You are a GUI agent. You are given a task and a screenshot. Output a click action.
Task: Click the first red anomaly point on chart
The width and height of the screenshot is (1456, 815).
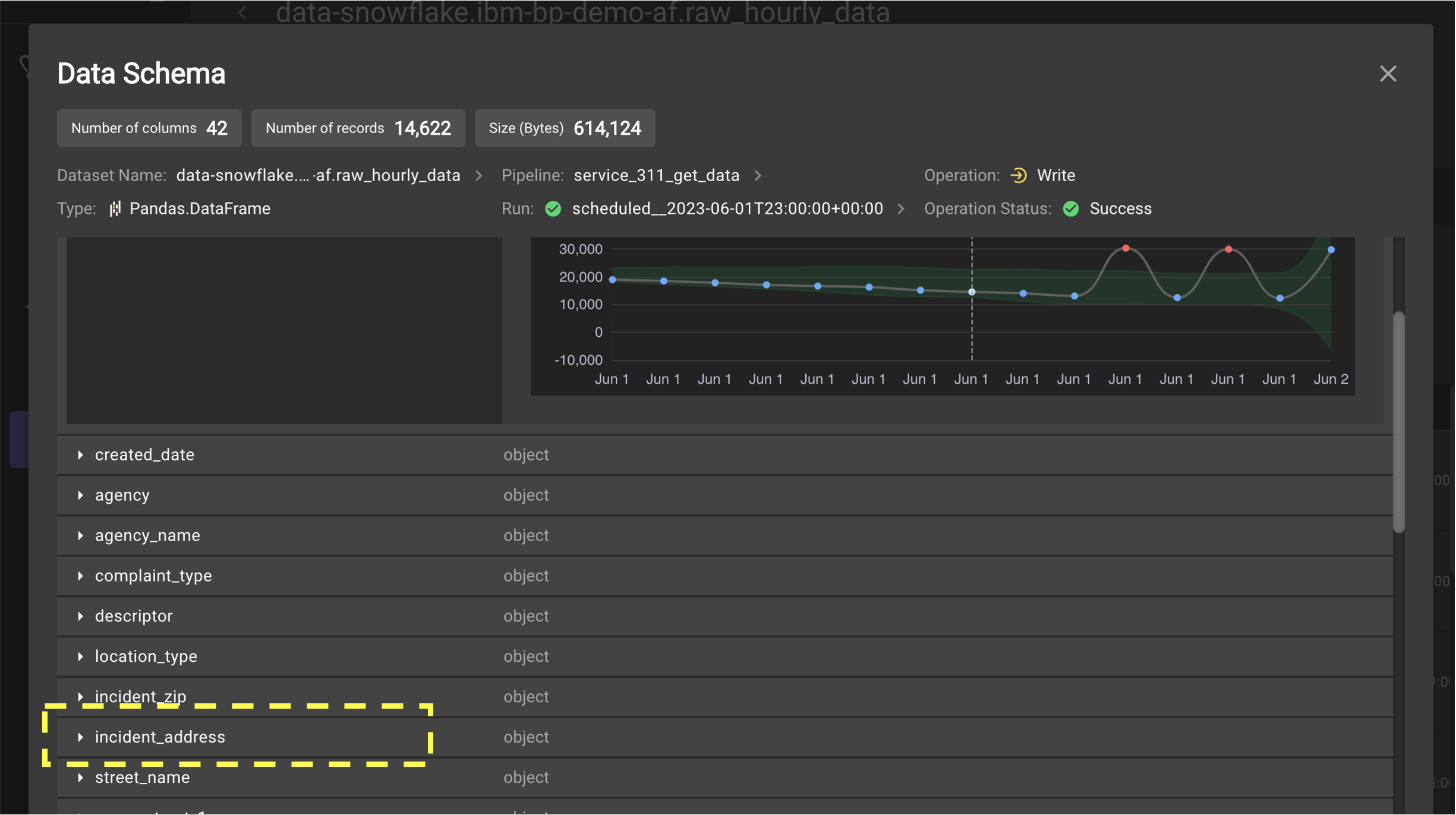(1126, 248)
